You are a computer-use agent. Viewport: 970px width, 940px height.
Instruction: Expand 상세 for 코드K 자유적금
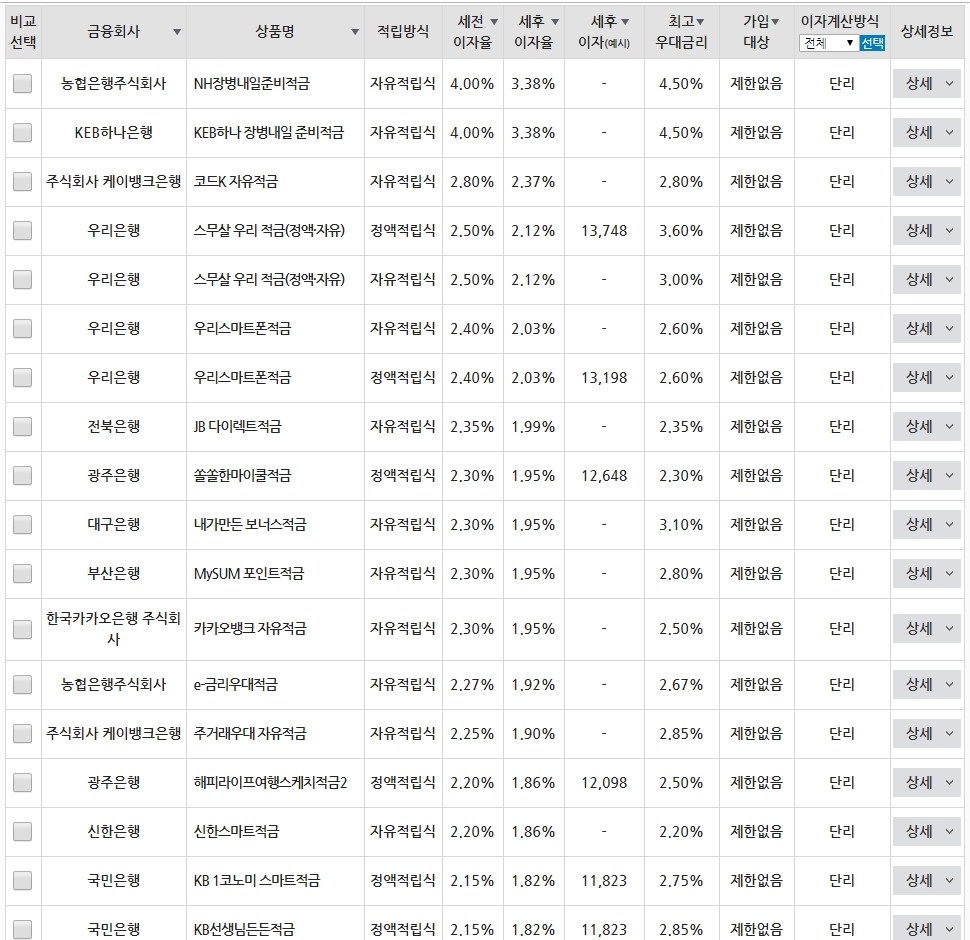point(927,181)
